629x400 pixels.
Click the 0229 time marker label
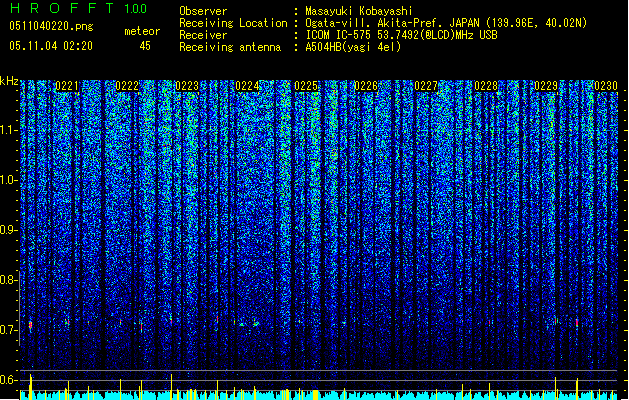pos(546,86)
